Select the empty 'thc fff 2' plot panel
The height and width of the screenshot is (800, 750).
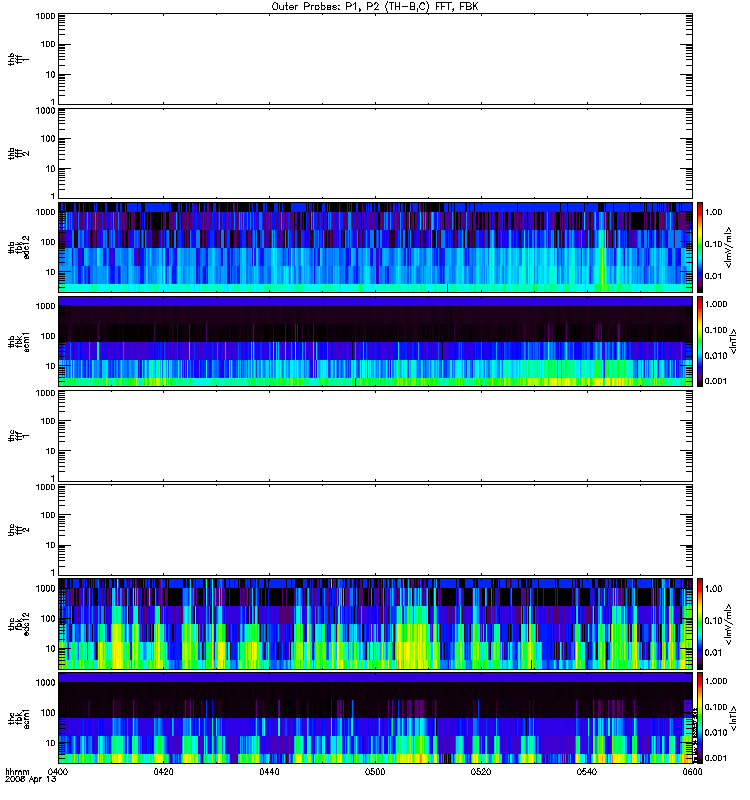point(375,530)
